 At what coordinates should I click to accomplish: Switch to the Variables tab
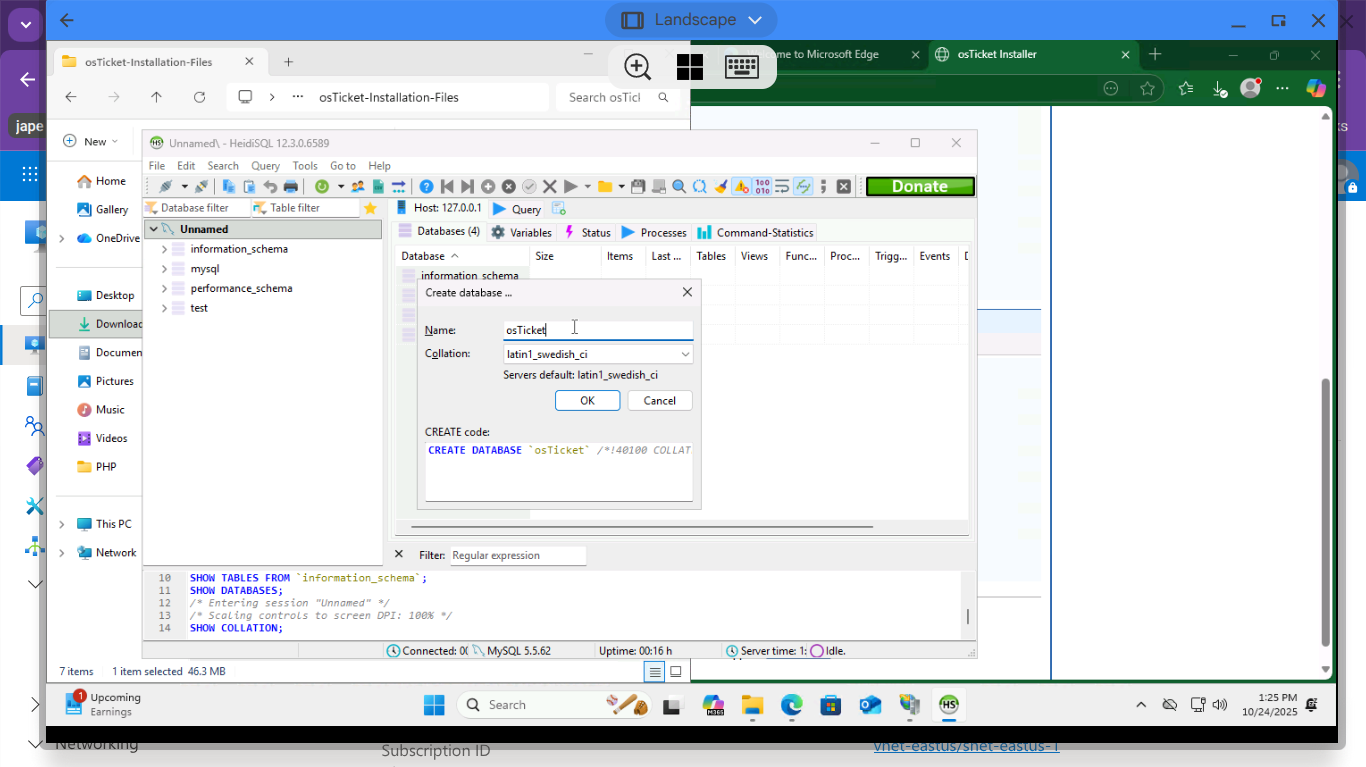coord(521,232)
